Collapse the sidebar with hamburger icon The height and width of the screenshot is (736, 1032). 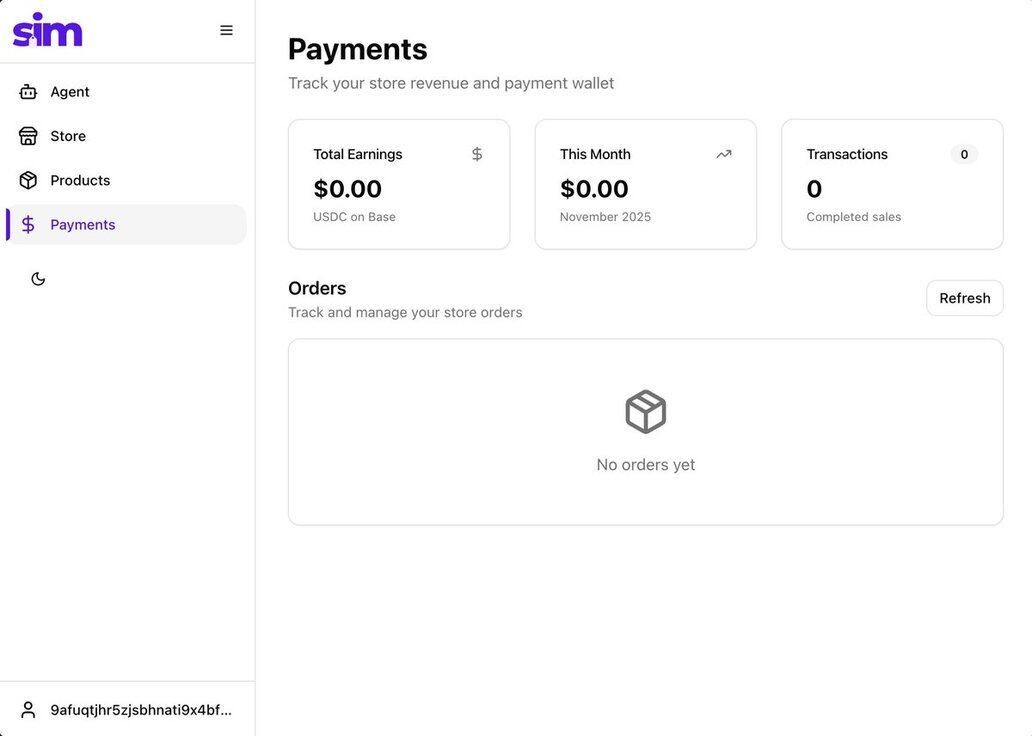(x=227, y=30)
